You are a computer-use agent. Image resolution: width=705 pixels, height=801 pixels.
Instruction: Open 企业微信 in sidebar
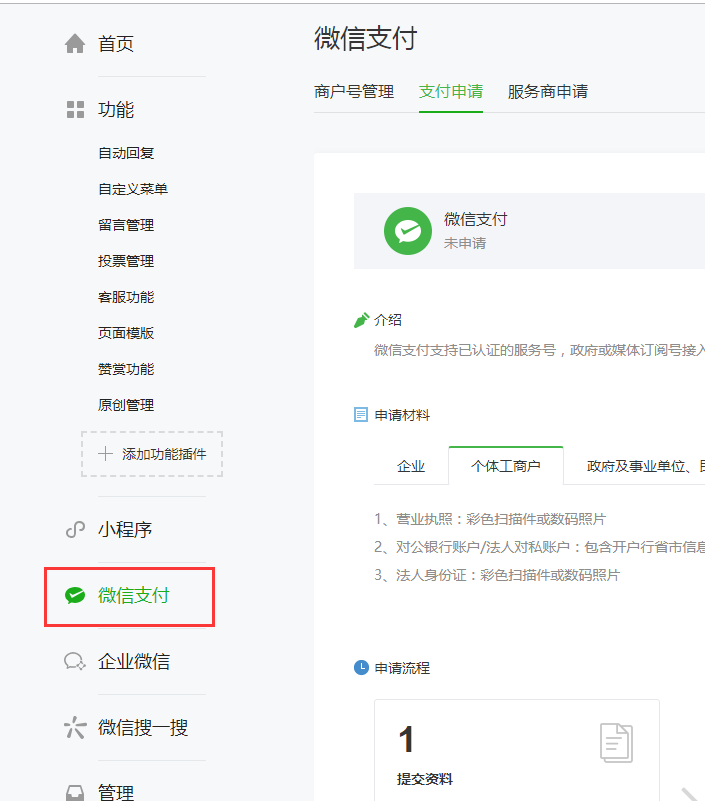[134, 662]
